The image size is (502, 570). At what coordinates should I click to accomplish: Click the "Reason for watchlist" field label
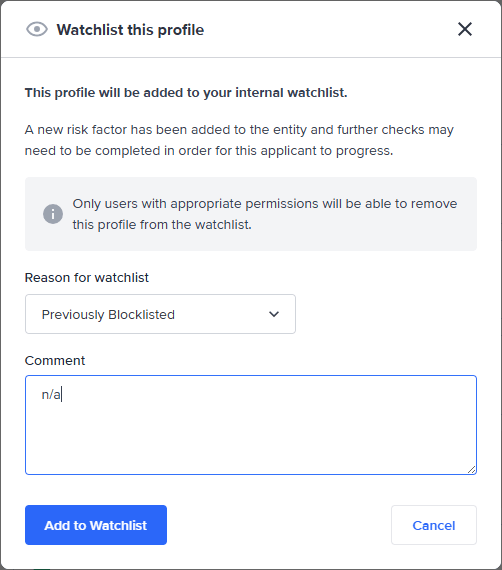click(87, 278)
